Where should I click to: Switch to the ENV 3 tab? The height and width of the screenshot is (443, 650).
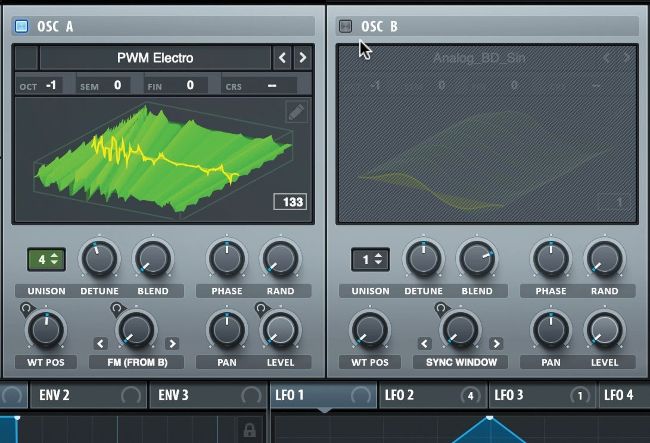click(x=174, y=395)
